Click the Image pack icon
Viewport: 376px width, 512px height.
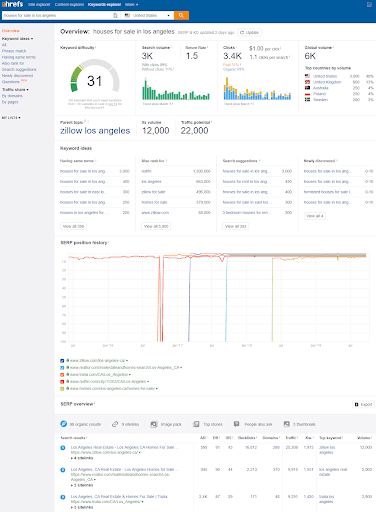[154, 424]
